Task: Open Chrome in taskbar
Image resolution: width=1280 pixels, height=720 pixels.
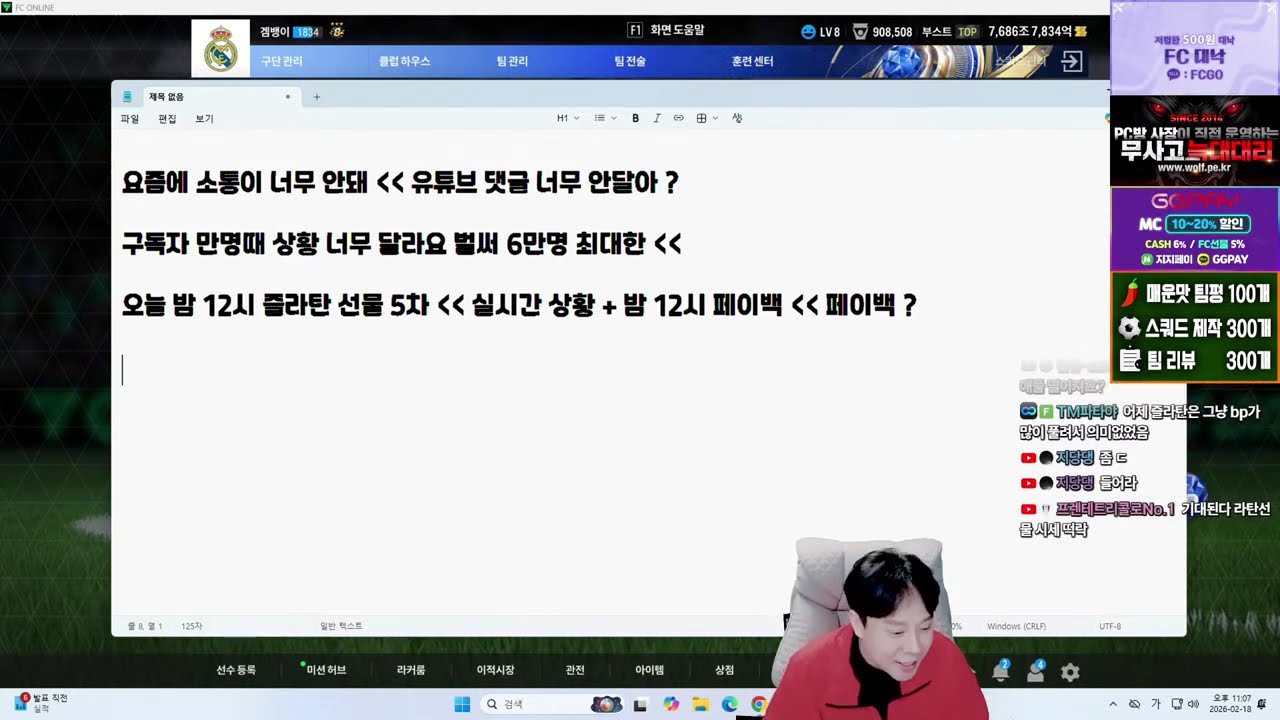Action: 759,704
